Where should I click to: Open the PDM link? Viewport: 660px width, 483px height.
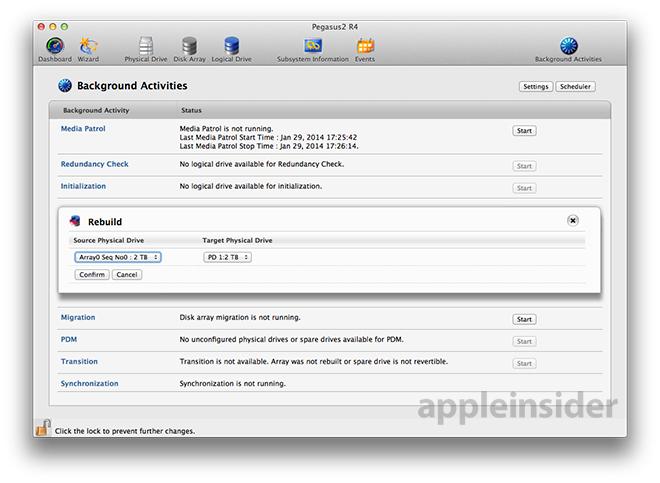[69, 339]
